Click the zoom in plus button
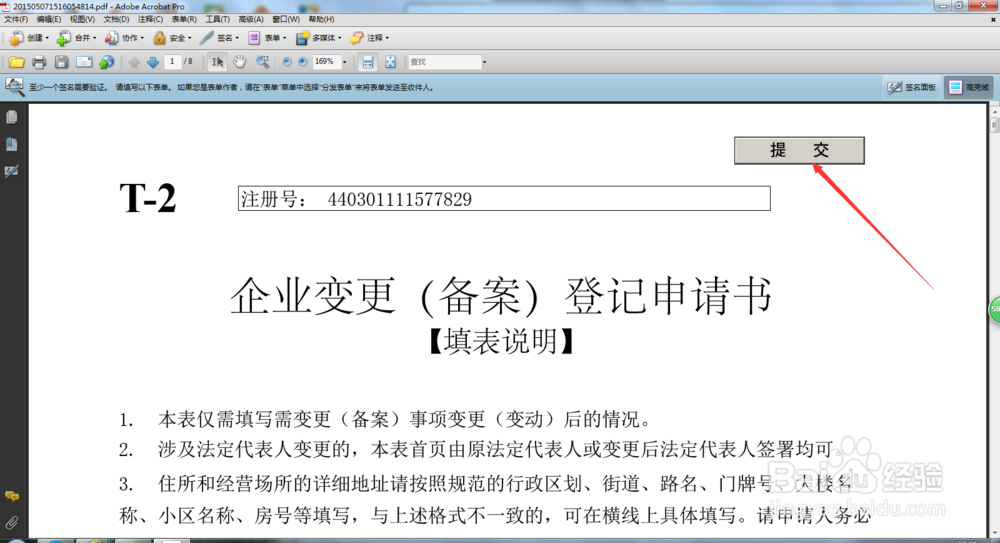1000x543 pixels. (x=302, y=62)
